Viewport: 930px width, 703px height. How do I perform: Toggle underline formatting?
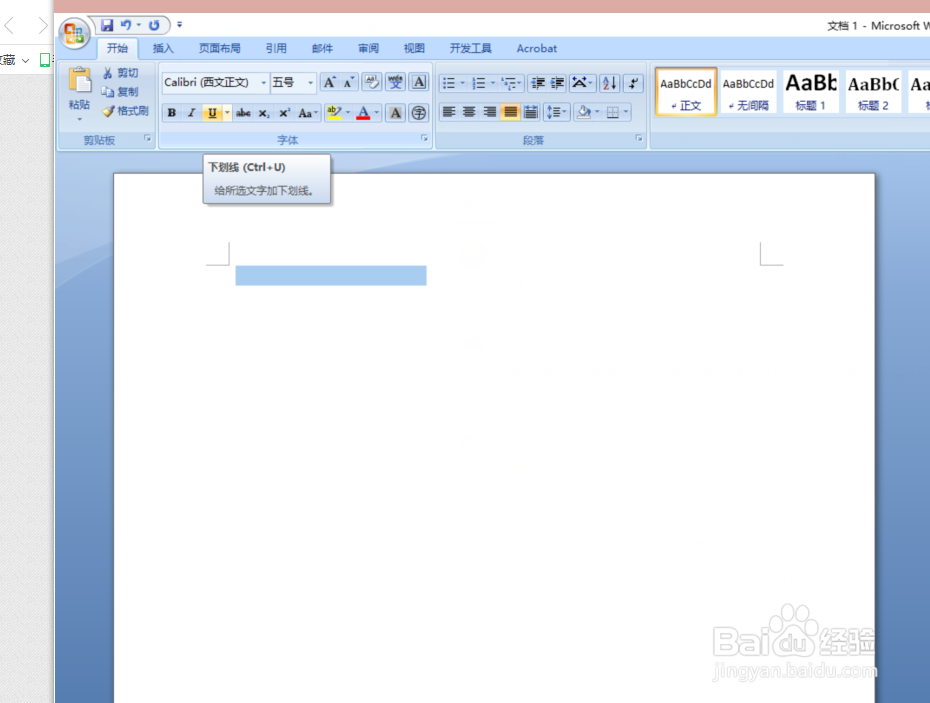click(x=212, y=113)
